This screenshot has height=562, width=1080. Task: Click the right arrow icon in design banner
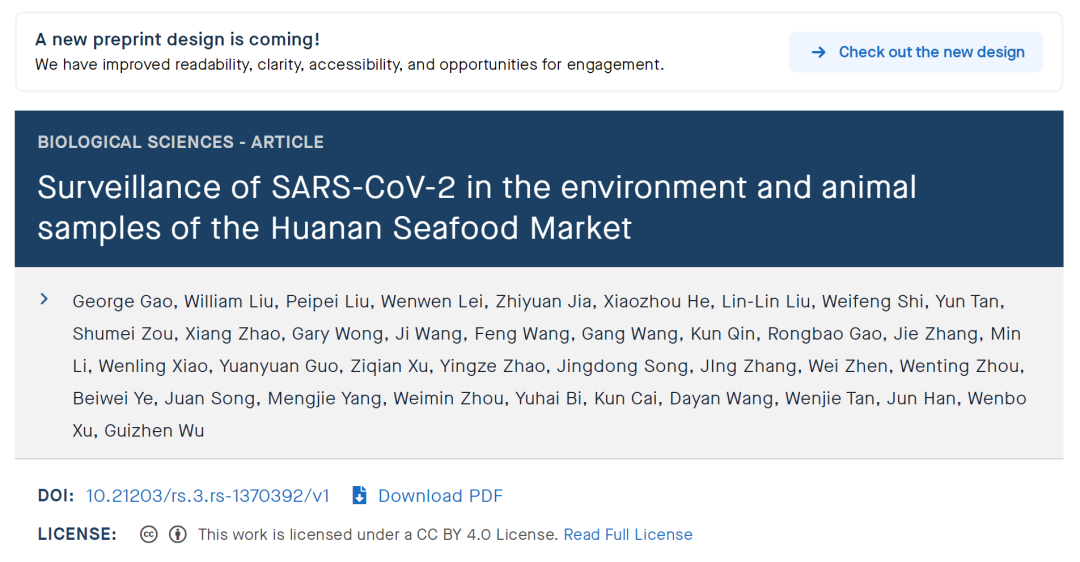[x=818, y=52]
